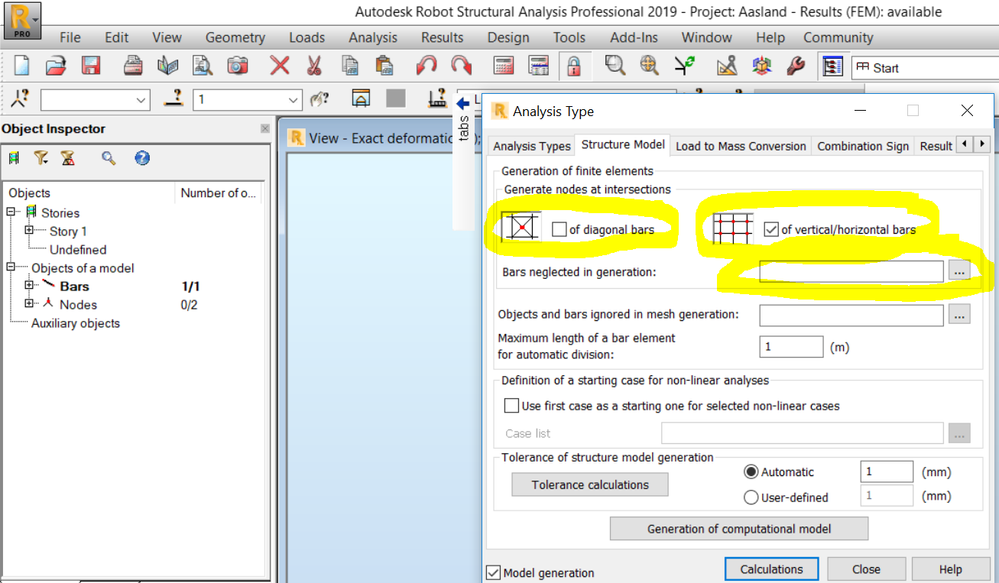Click the Zoom pan magnifier icon
999x583 pixels.
click(649, 66)
